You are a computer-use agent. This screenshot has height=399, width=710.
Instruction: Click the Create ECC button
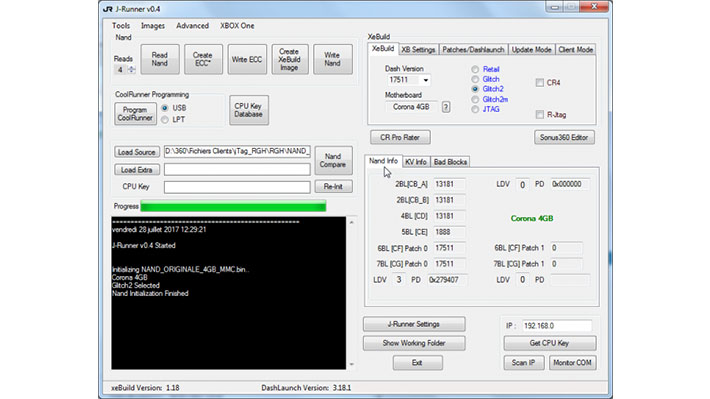(203, 59)
